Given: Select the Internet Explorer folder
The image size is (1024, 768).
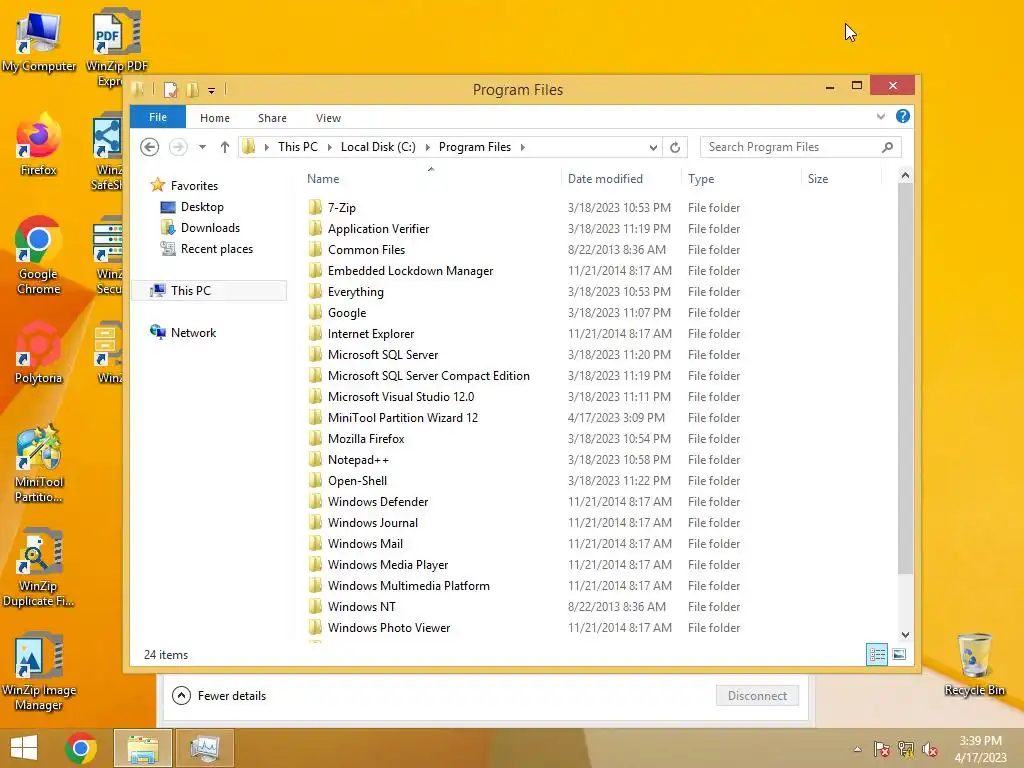Looking at the screenshot, I should pyautogui.click(x=371, y=334).
